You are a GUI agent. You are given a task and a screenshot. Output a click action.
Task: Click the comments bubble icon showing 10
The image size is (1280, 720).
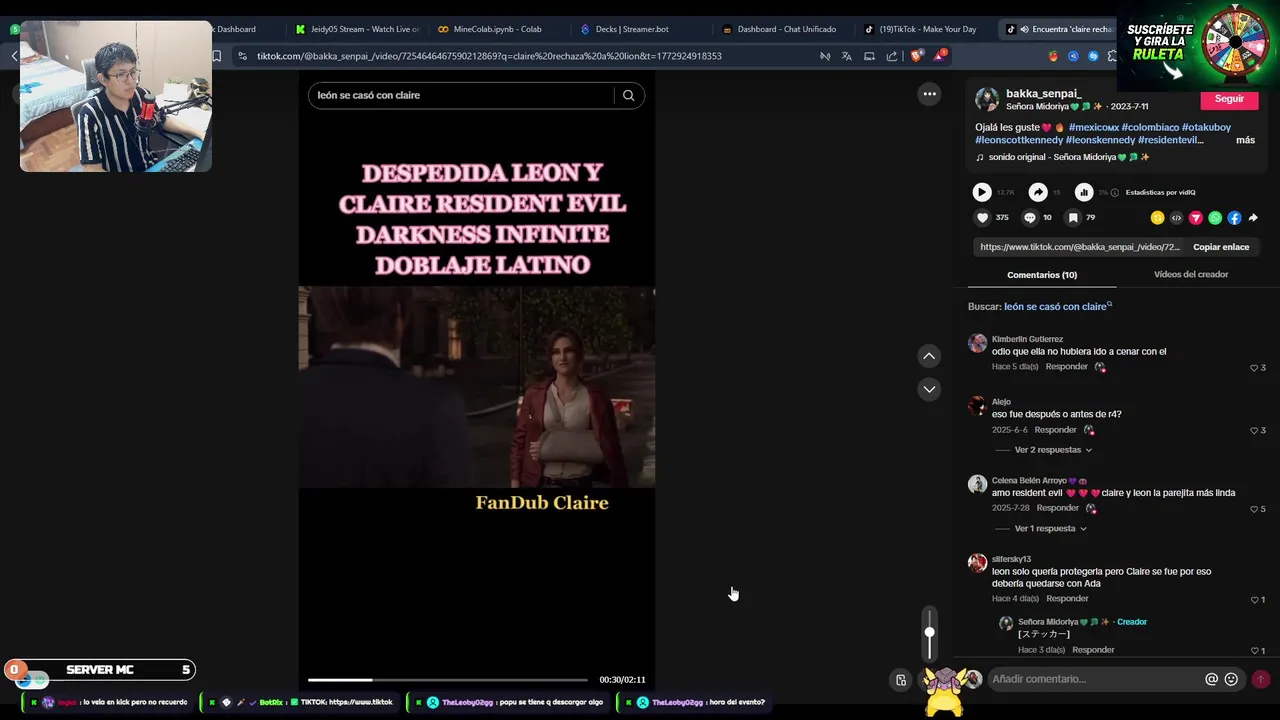(x=1029, y=217)
